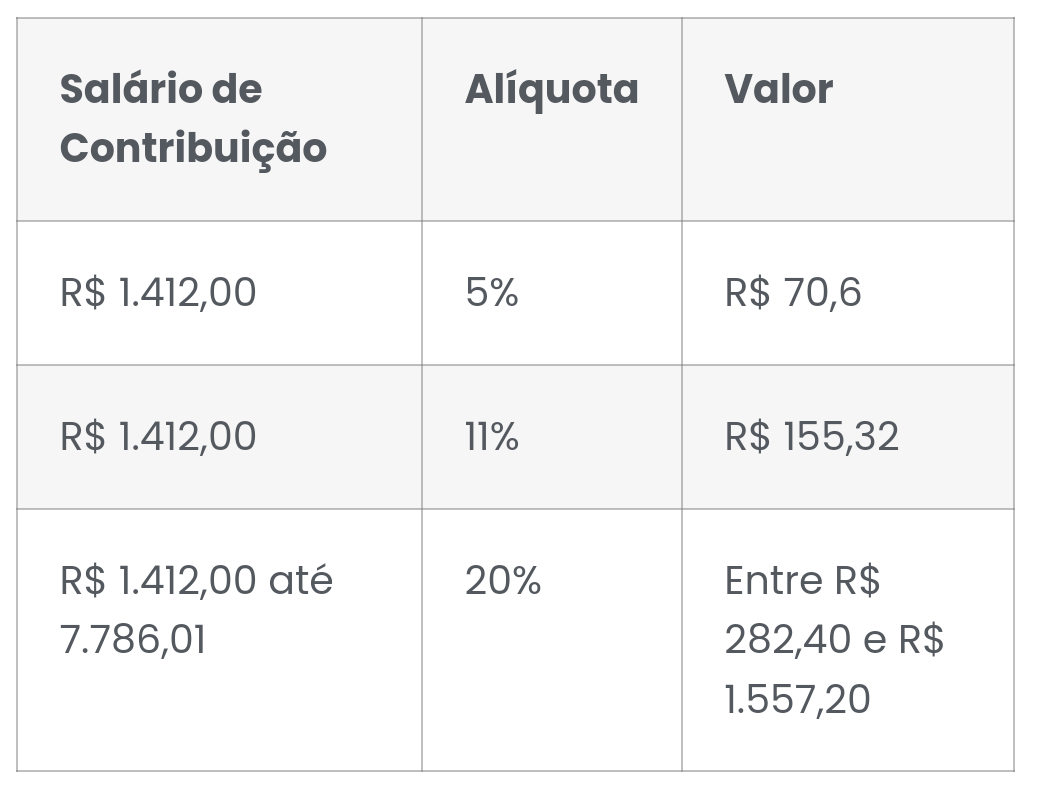Click the text 7.786,01 in the last row
The width and height of the screenshot is (1050, 806).
133,639
